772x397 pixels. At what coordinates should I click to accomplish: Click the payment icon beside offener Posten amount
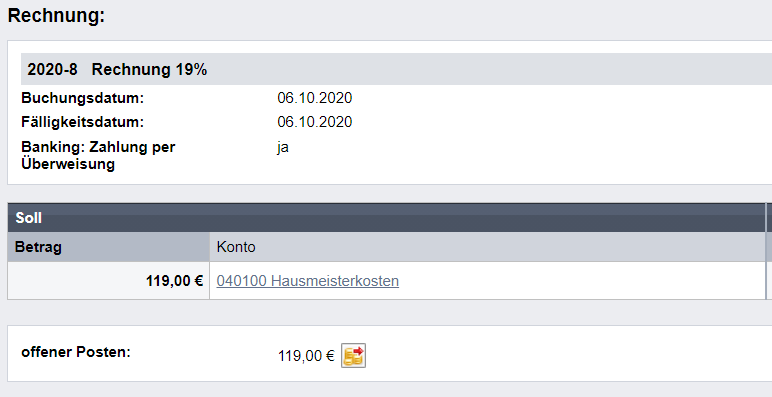pos(354,356)
